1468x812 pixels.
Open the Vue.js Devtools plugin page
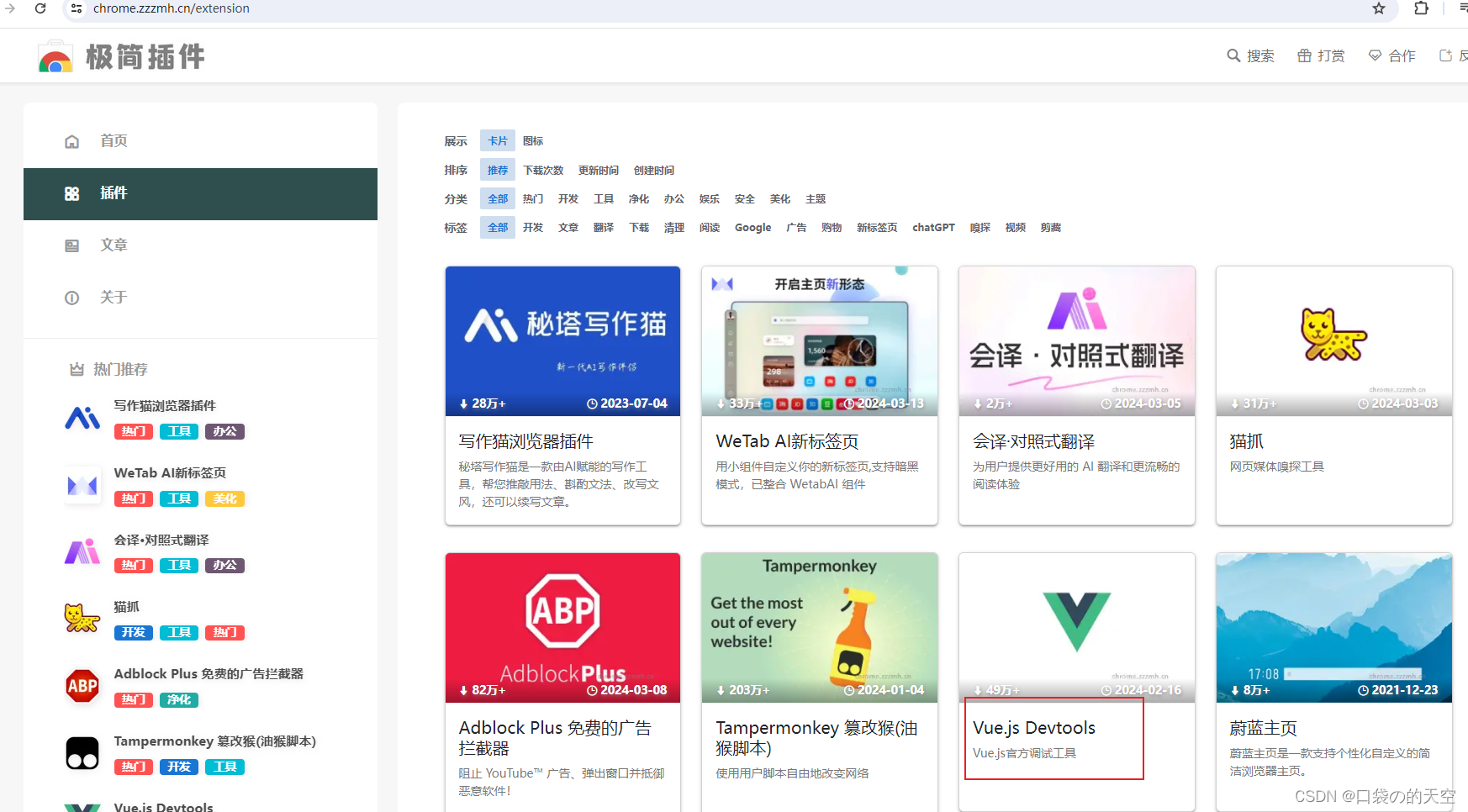click(x=1033, y=728)
